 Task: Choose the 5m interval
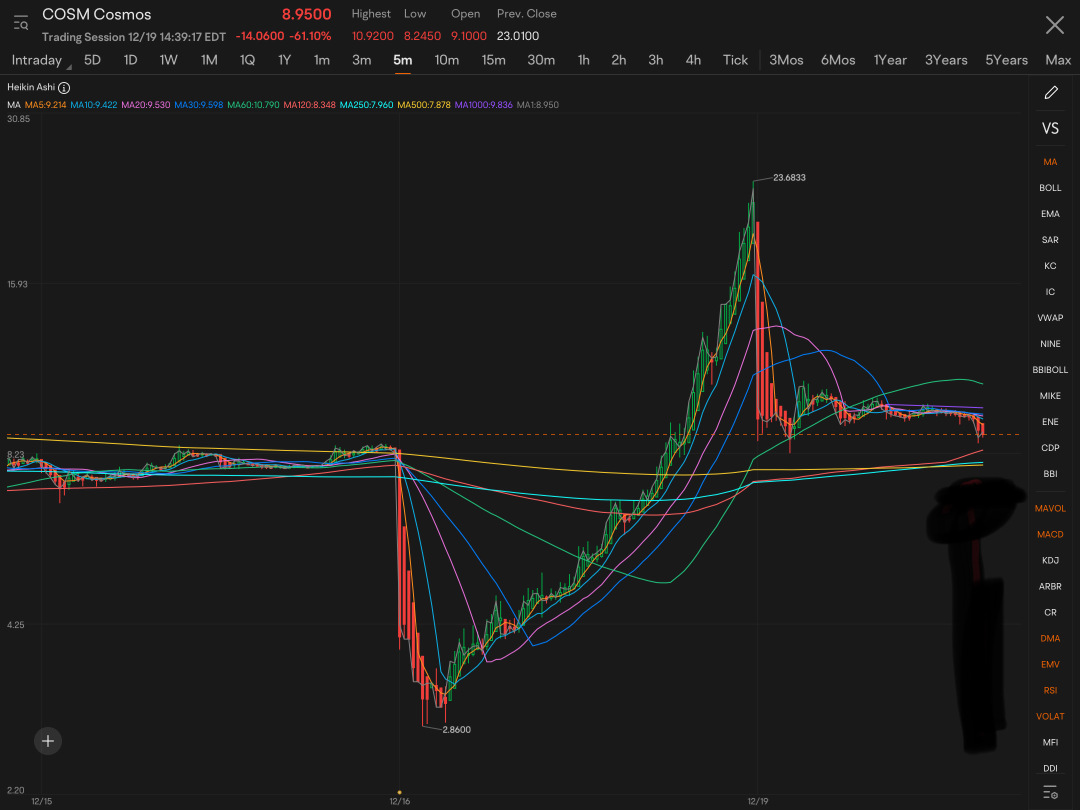[x=403, y=60]
